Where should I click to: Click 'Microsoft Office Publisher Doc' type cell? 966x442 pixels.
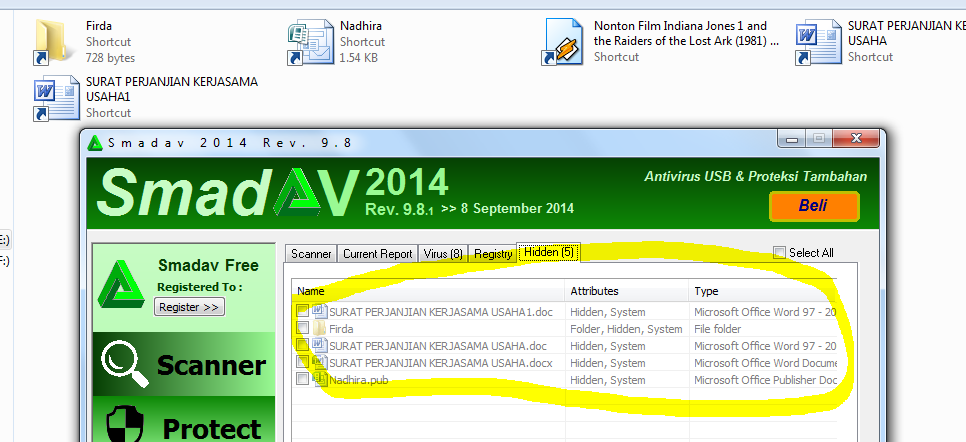click(x=765, y=380)
